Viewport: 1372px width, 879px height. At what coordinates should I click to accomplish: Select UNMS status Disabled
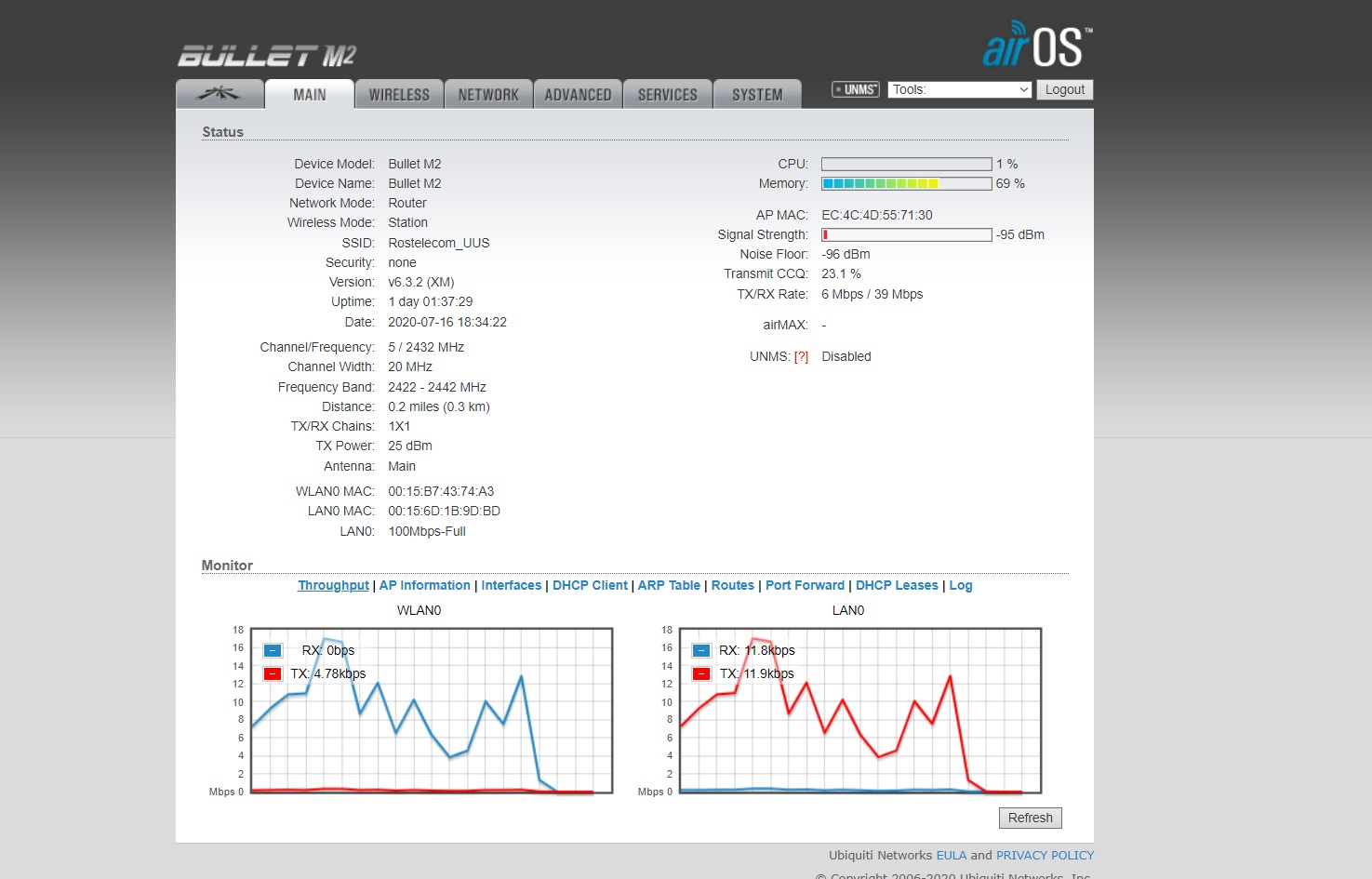[x=846, y=356]
